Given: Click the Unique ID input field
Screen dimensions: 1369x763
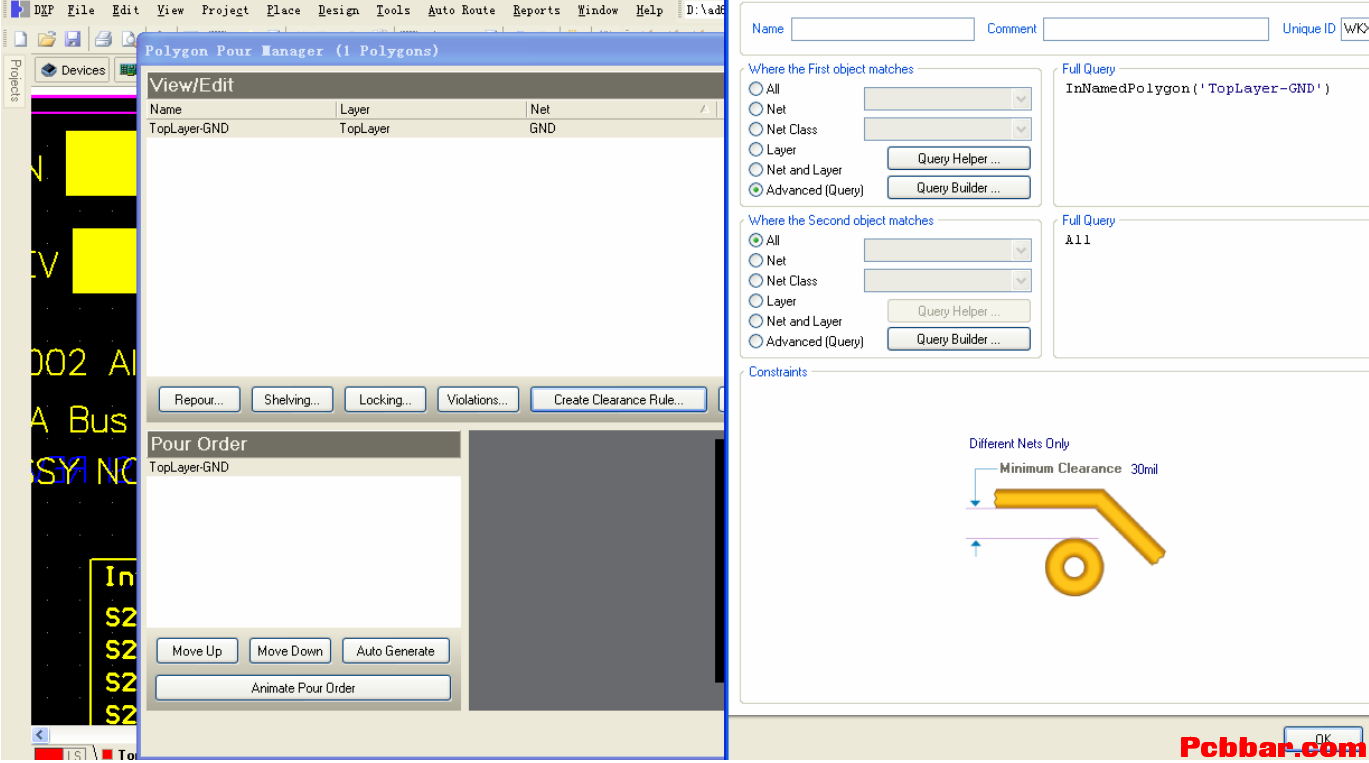Looking at the screenshot, I should click(x=1355, y=29).
